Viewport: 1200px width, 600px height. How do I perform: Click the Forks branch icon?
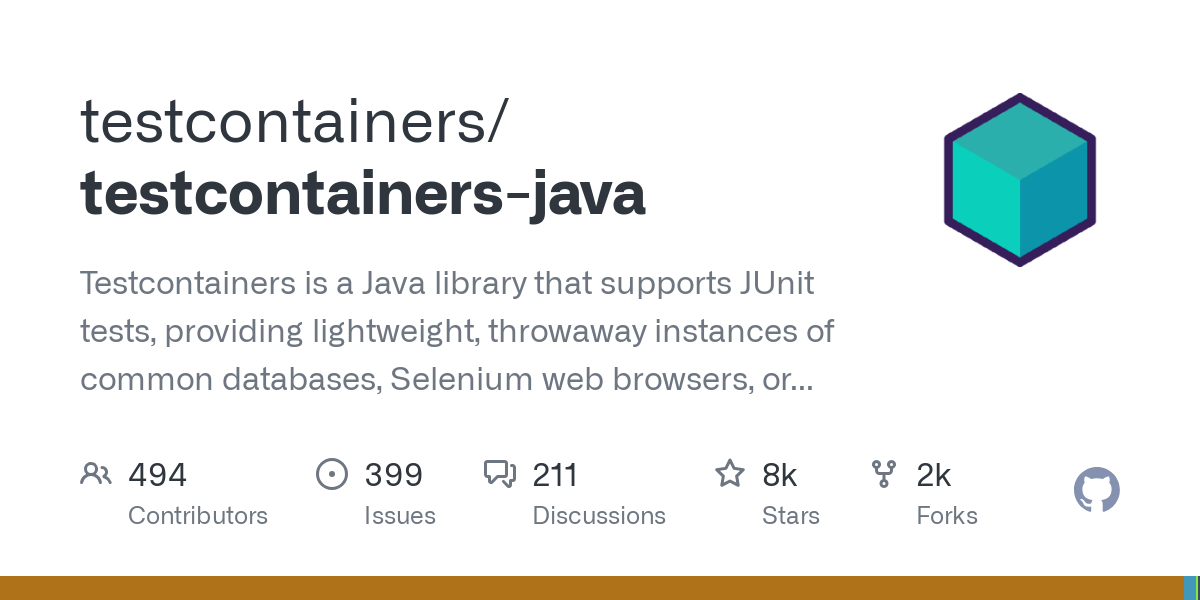[x=884, y=474]
